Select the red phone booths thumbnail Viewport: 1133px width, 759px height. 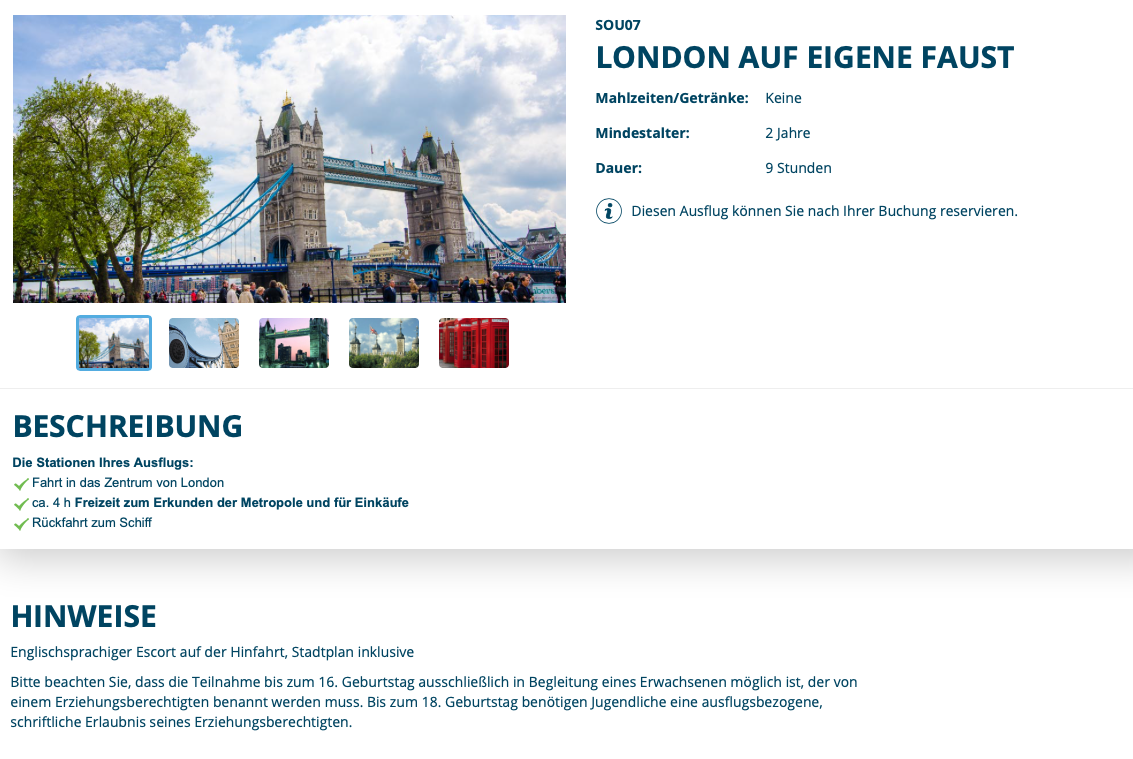click(x=474, y=343)
